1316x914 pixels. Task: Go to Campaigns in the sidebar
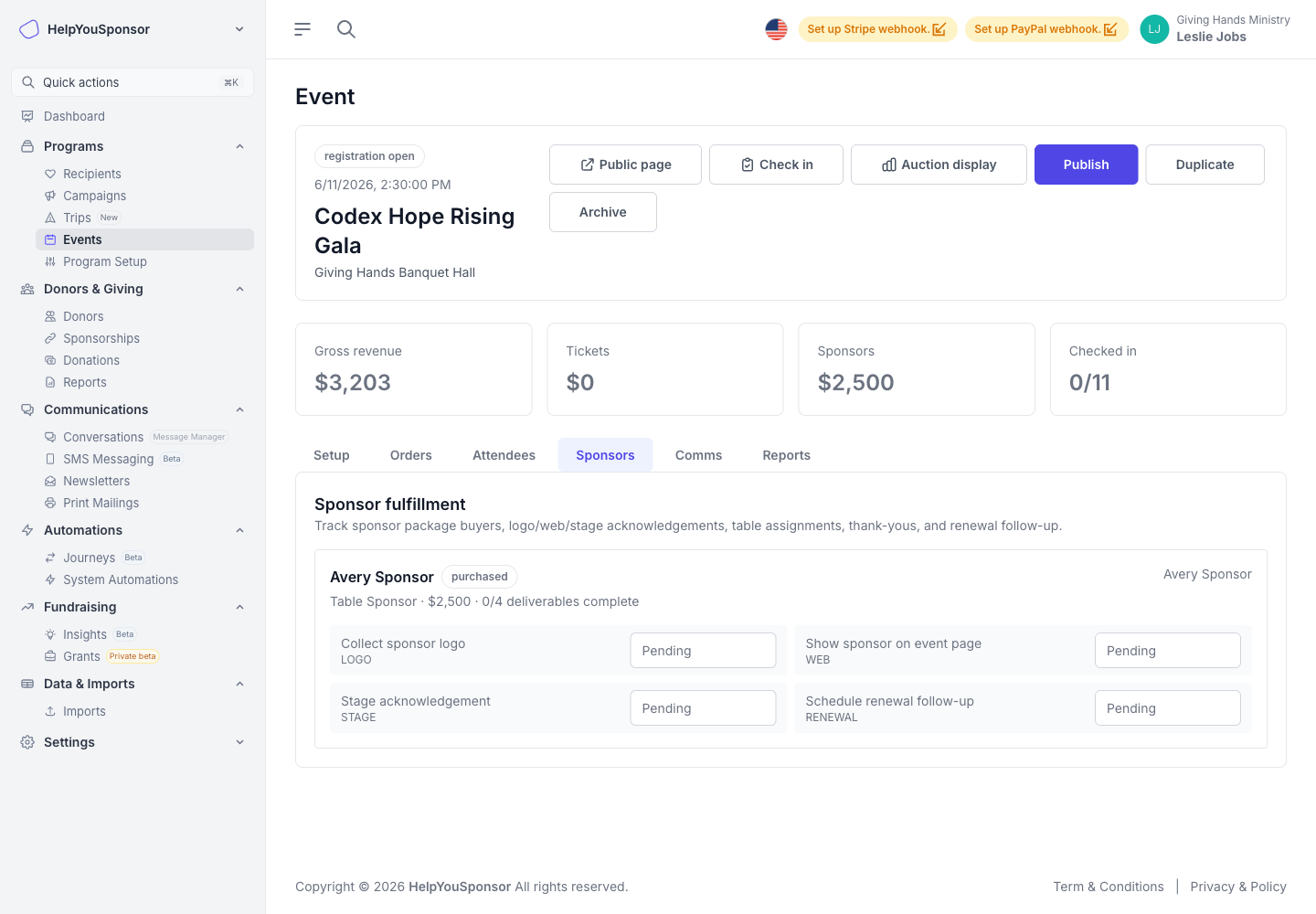pyautogui.click(x=94, y=196)
